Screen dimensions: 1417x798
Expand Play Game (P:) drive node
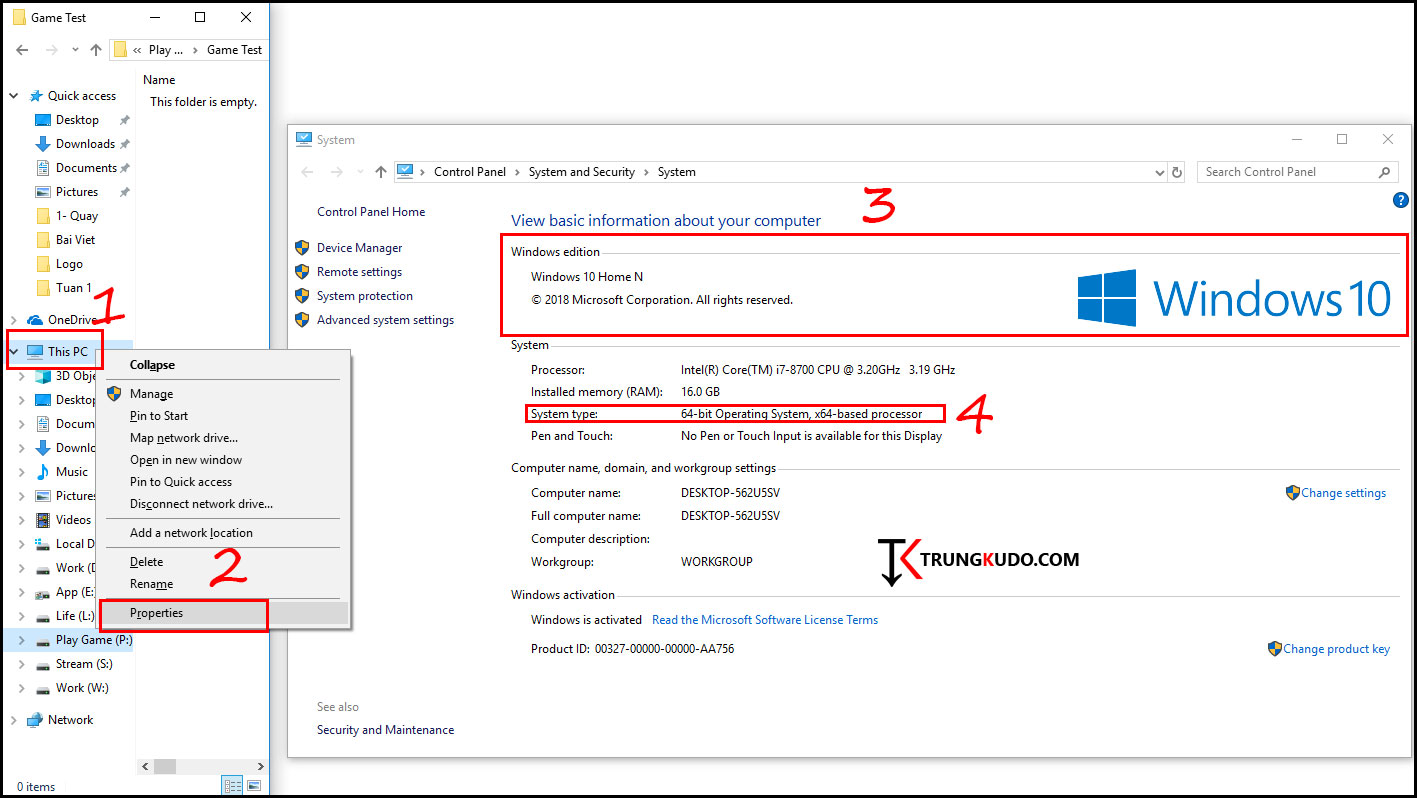click(22, 640)
